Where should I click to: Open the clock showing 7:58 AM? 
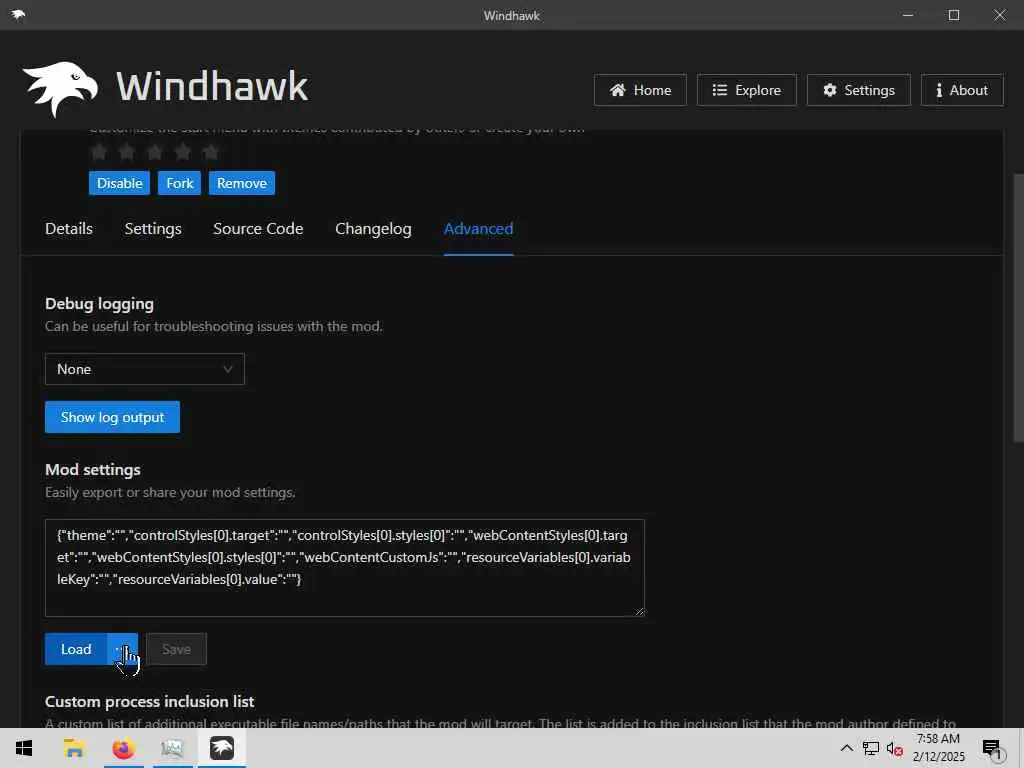938,748
